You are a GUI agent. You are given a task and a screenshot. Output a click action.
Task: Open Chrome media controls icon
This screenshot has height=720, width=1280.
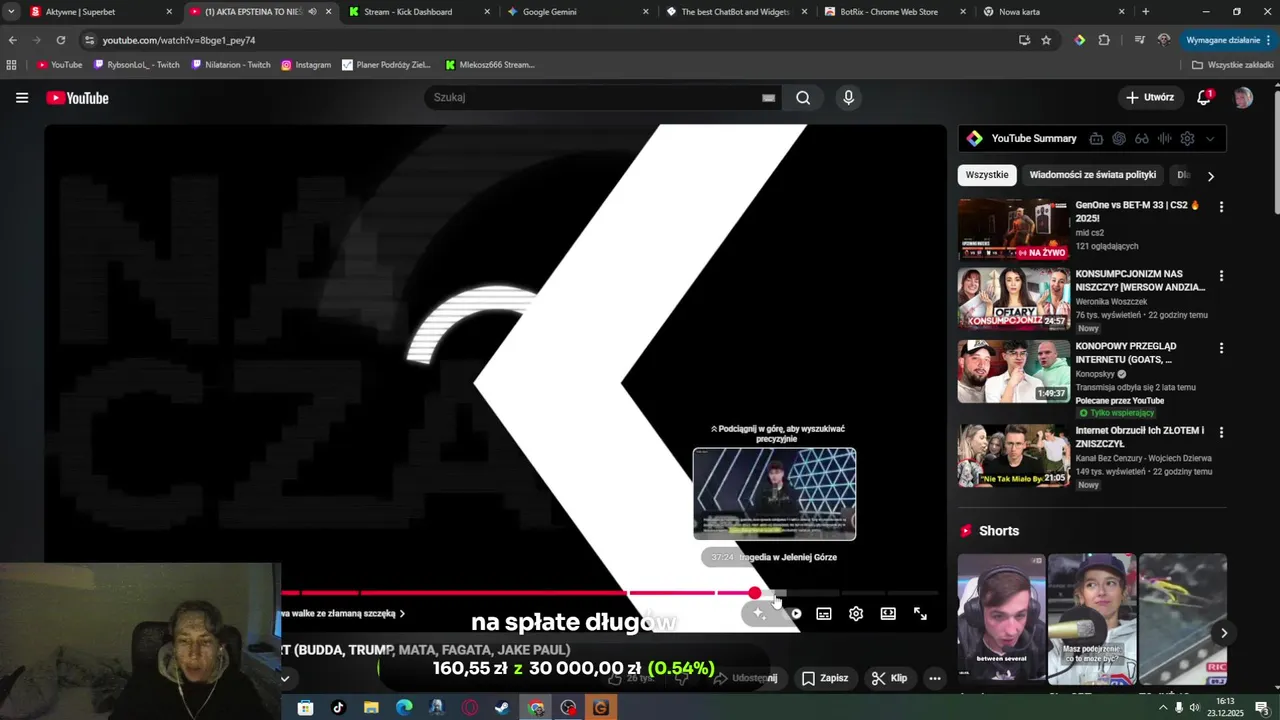tap(1139, 40)
